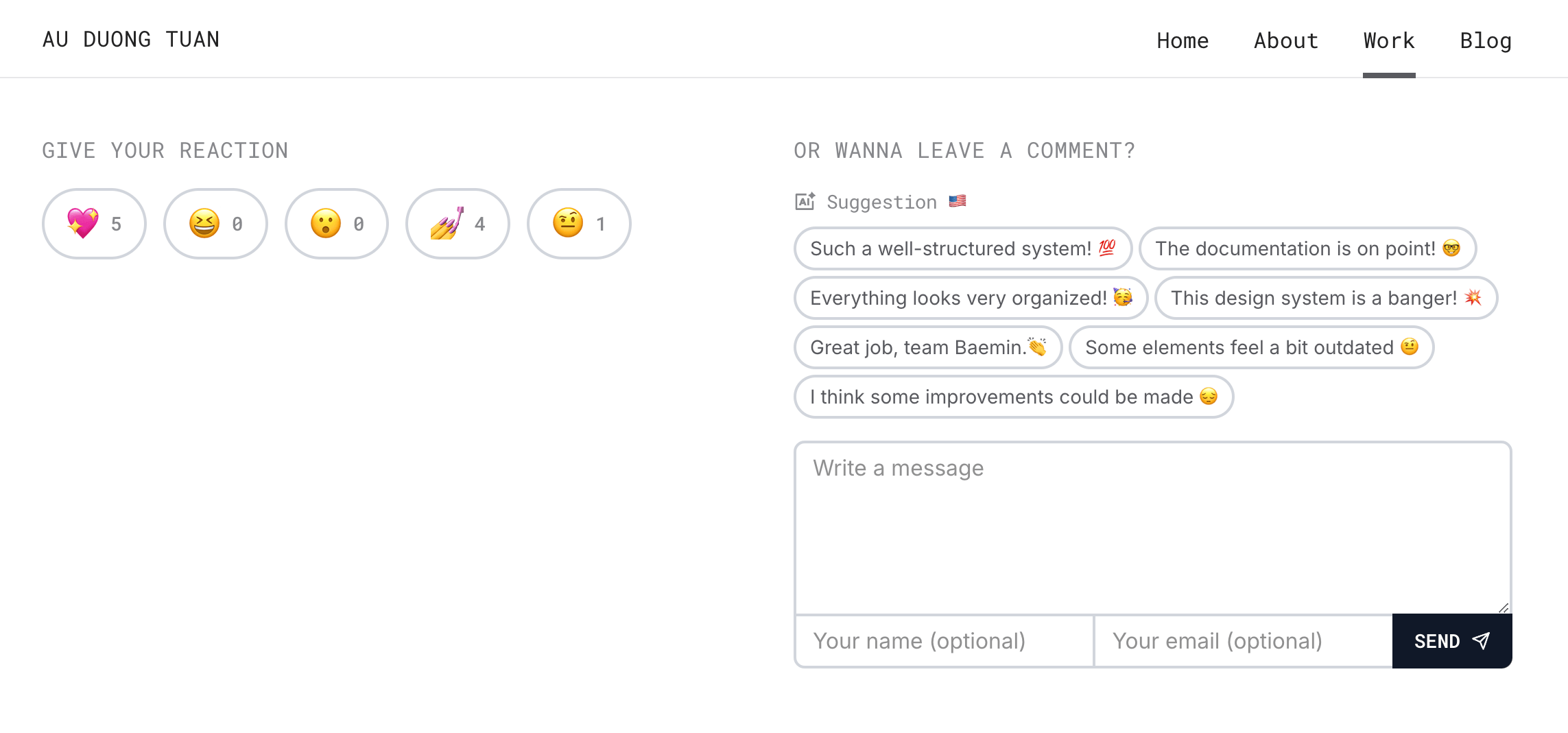
Task: Click the AU DUONG TUAN site logo
Action: coord(131,39)
